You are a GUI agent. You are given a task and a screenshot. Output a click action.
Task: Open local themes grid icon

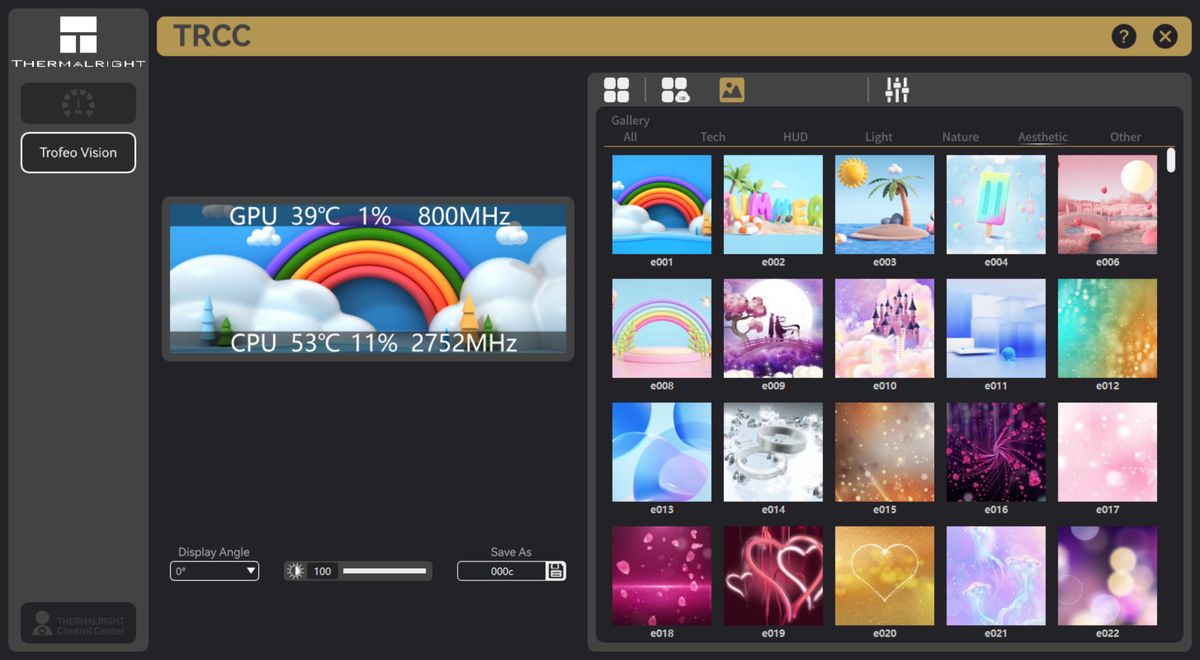pyautogui.click(x=617, y=90)
